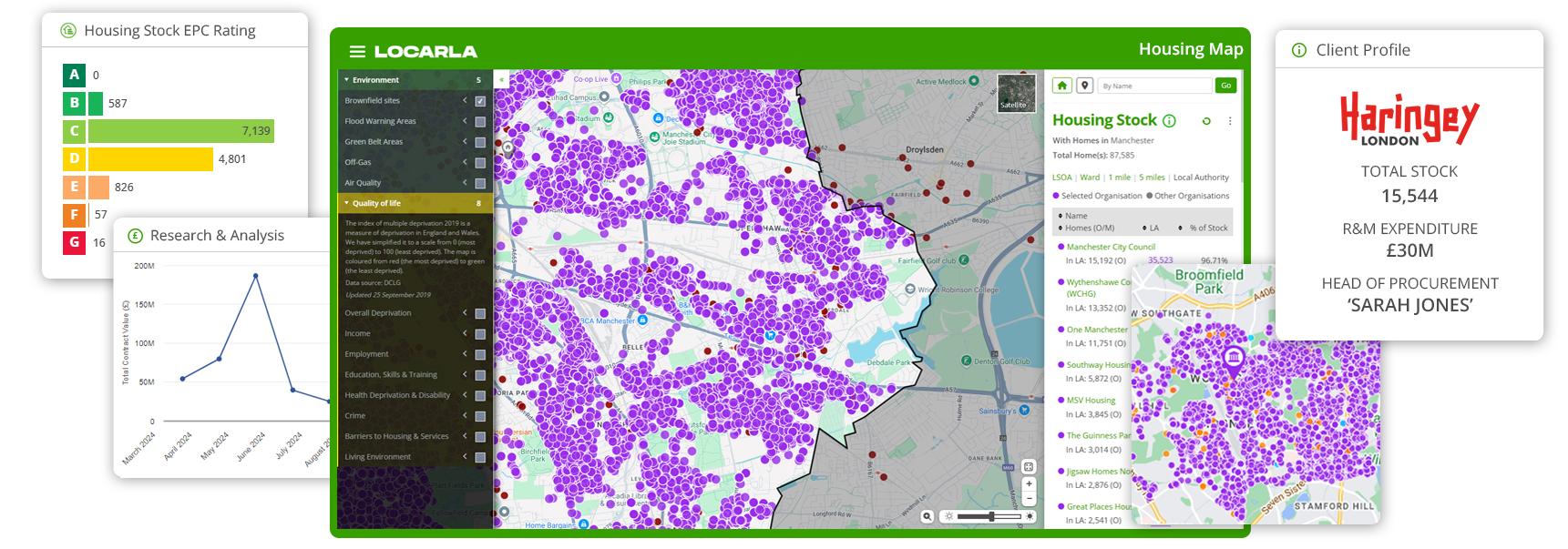Expand the Flood Warning Areas chevron
This screenshot has height=549, width=1568.
465,121
